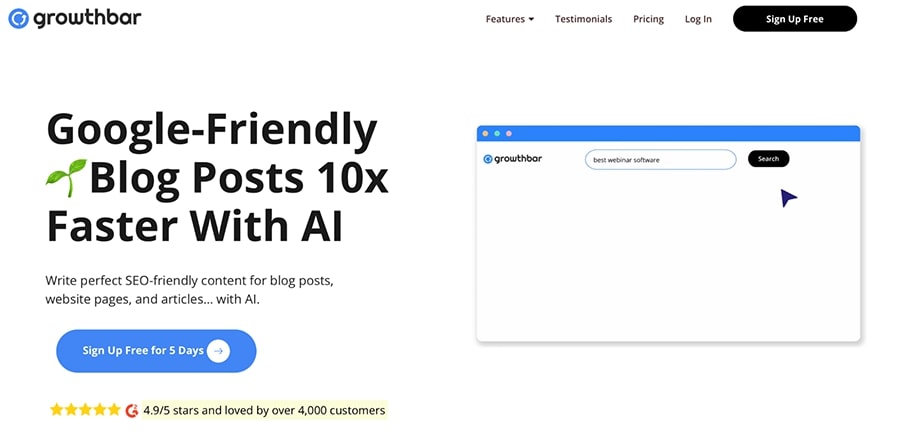Click the arrow circle icon in the signup button
The image size is (900, 436).
218,351
